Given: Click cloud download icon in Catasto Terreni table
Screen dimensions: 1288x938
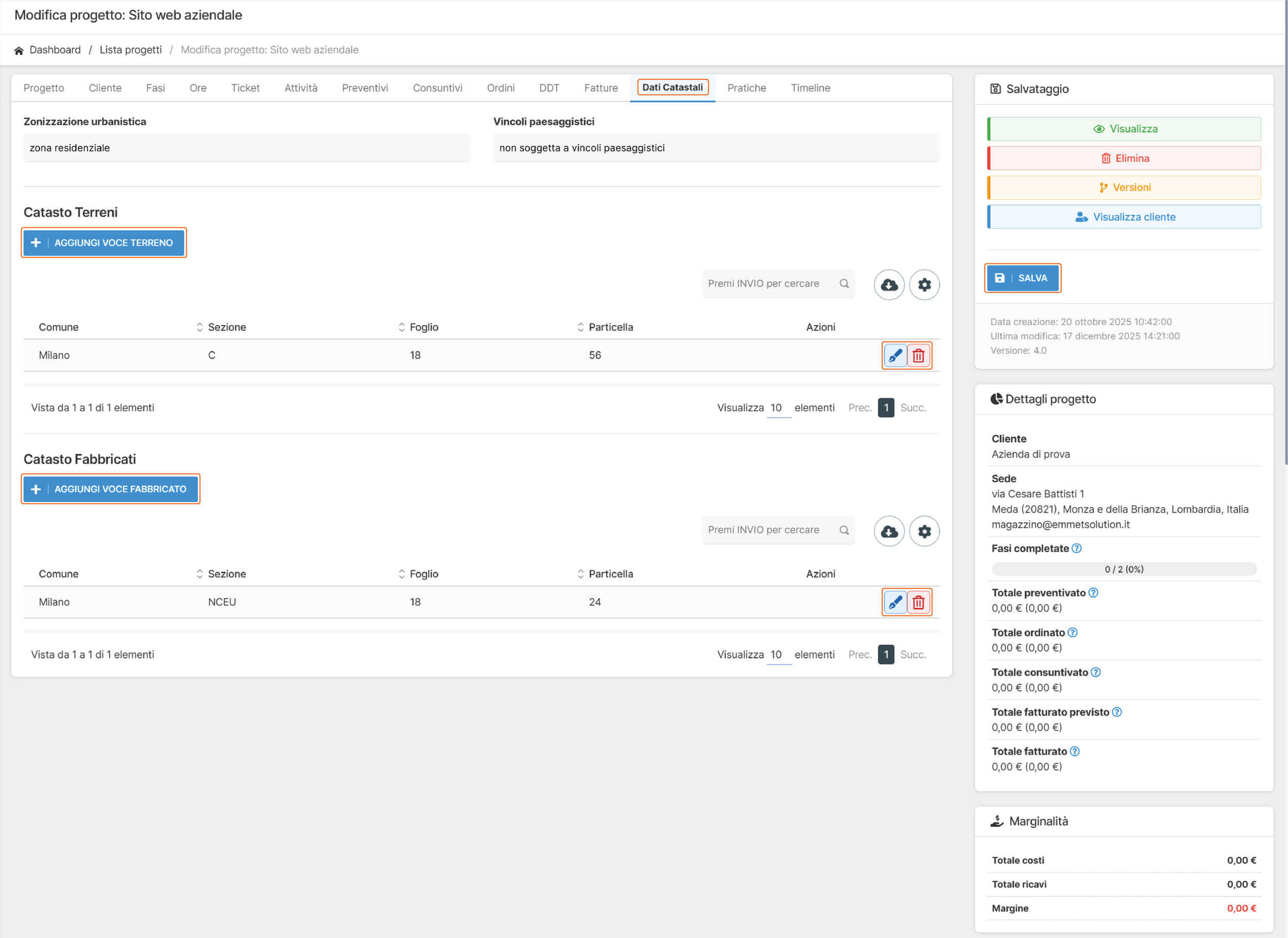Looking at the screenshot, I should 889,284.
